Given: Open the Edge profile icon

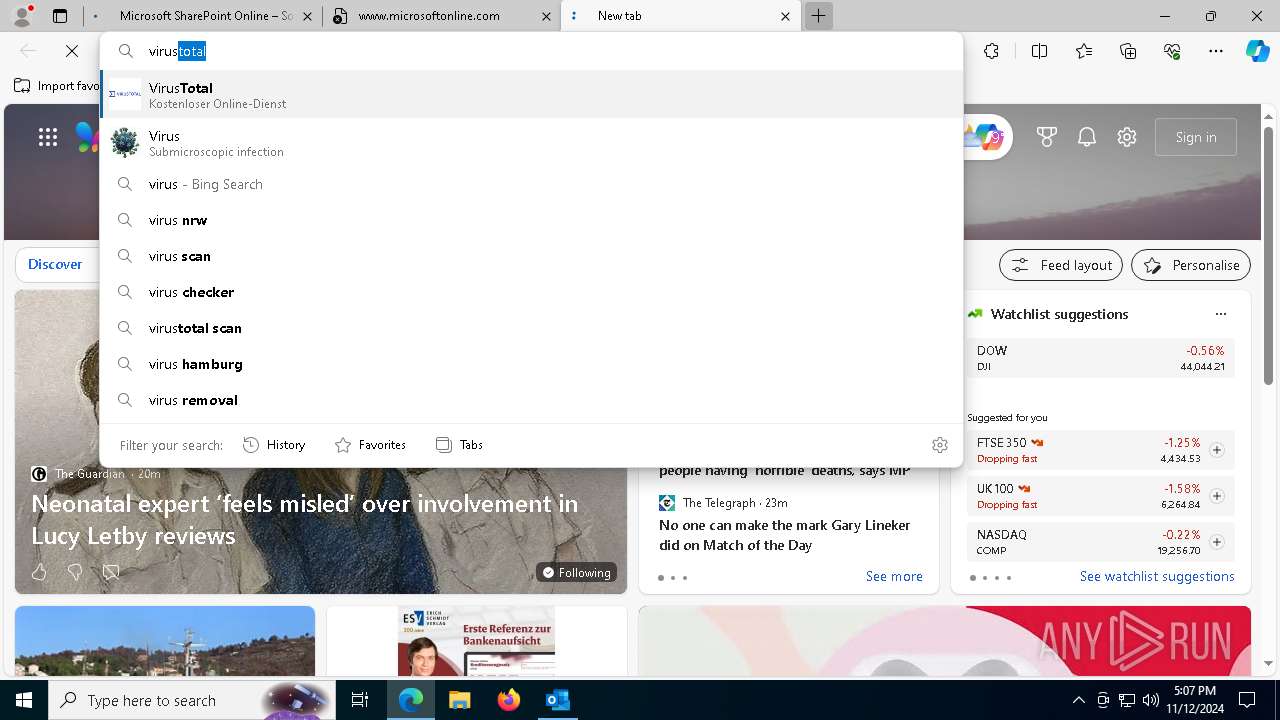Looking at the screenshot, I should (22, 16).
